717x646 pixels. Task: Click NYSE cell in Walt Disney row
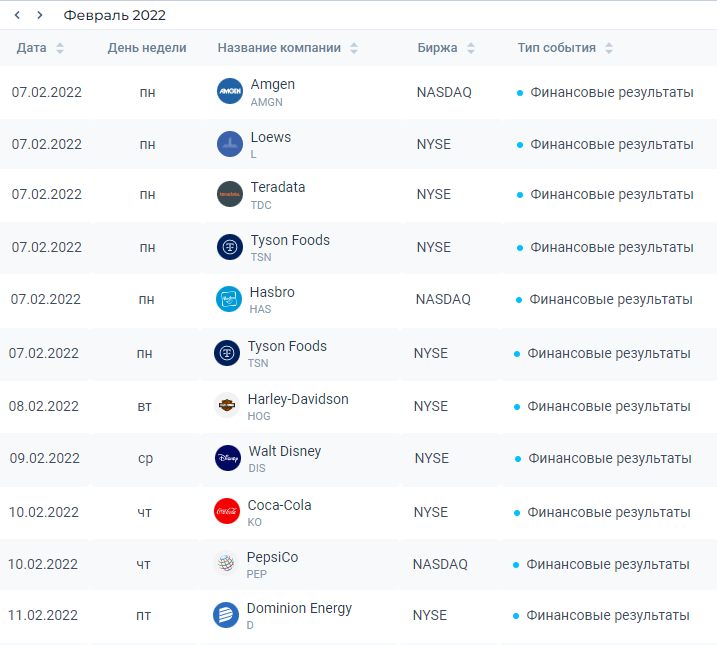click(432, 459)
